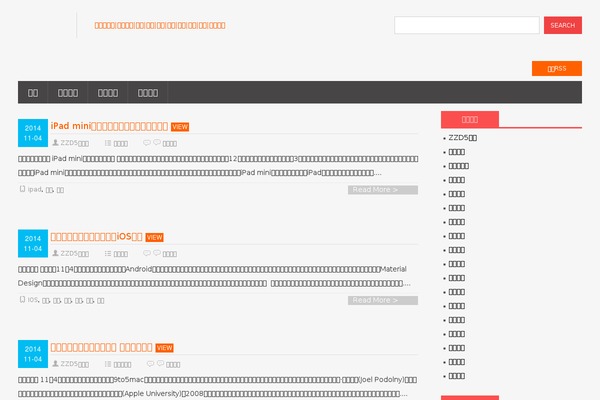The image size is (600, 400).
Task: Click tag icon beside the ipad tag
Action: click(x=22, y=189)
